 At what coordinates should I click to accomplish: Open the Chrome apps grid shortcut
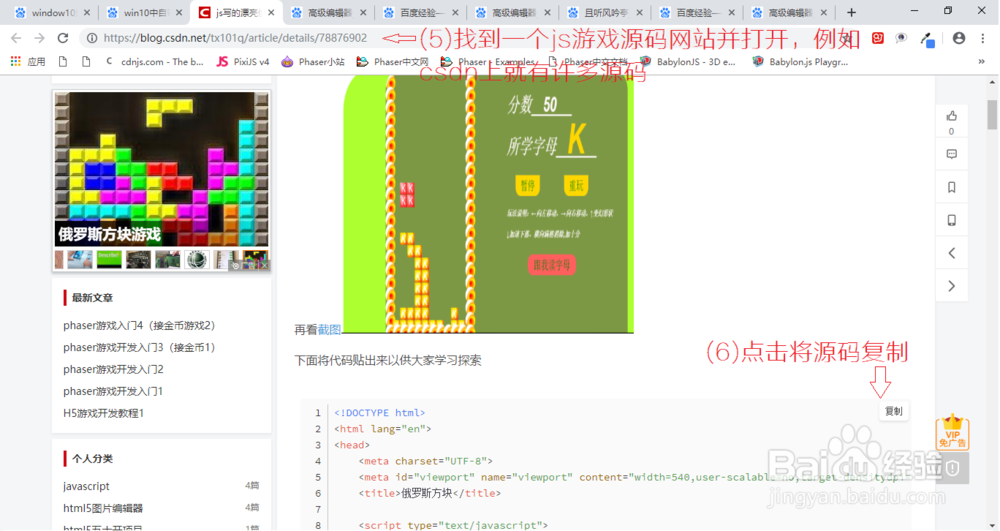click(x=16, y=62)
